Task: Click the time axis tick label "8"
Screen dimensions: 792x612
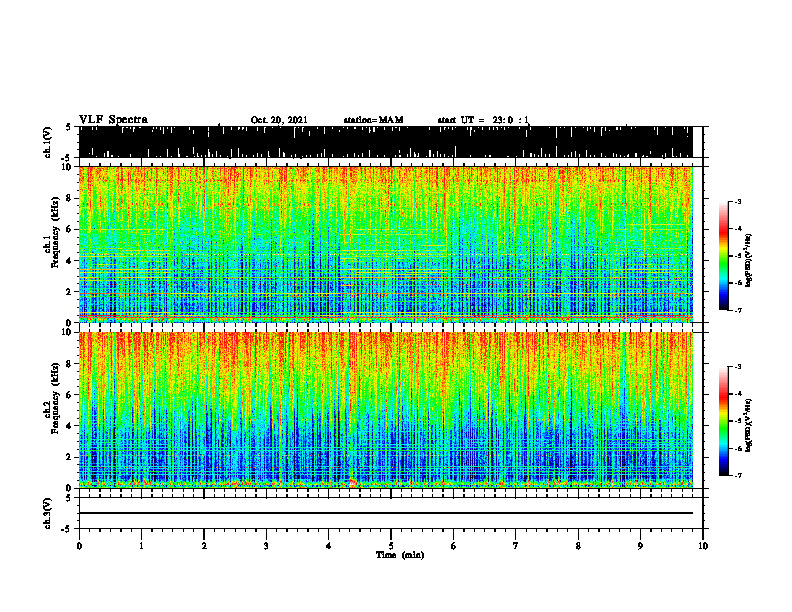Action: click(578, 546)
